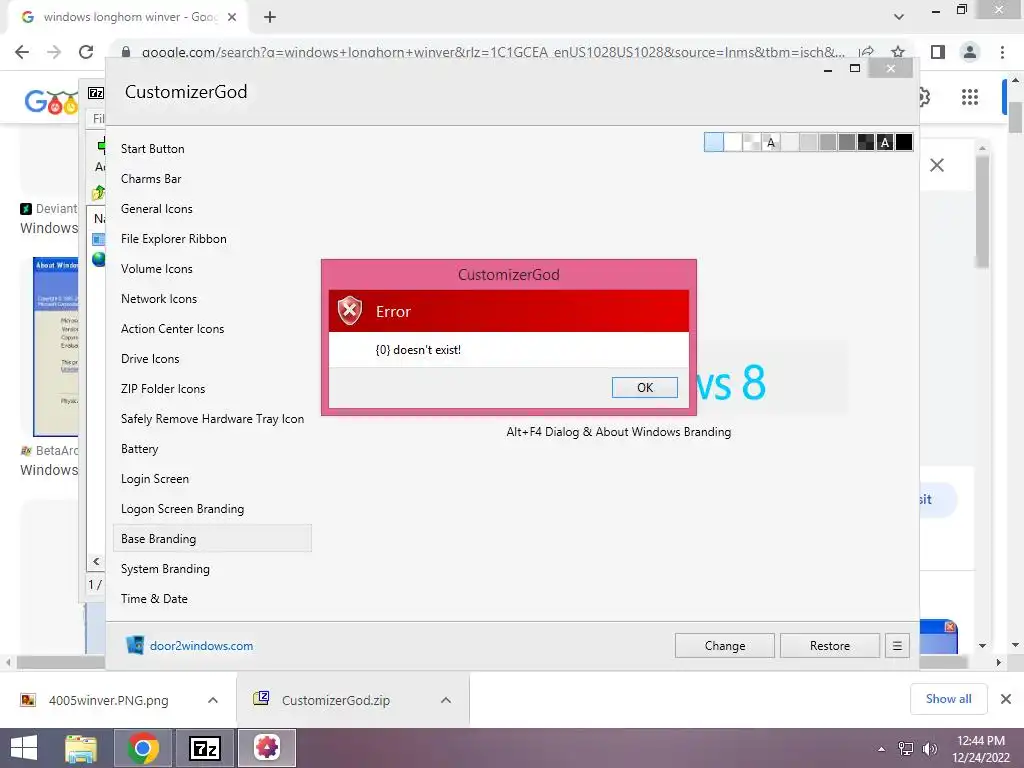The height and width of the screenshot is (768, 1024).
Task: Switch to 7-Zip in the taskbar
Action: click(204, 748)
